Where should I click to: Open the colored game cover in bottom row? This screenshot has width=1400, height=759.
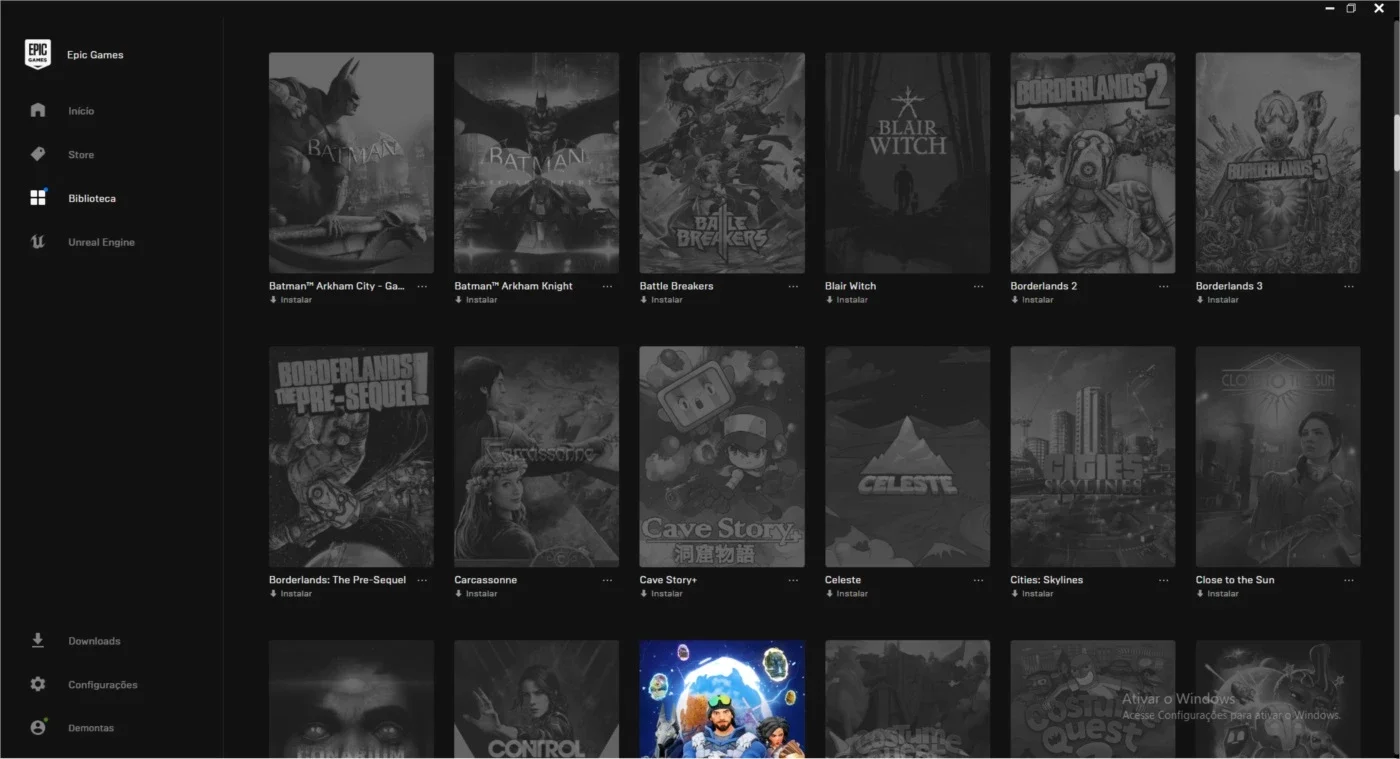[722, 699]
